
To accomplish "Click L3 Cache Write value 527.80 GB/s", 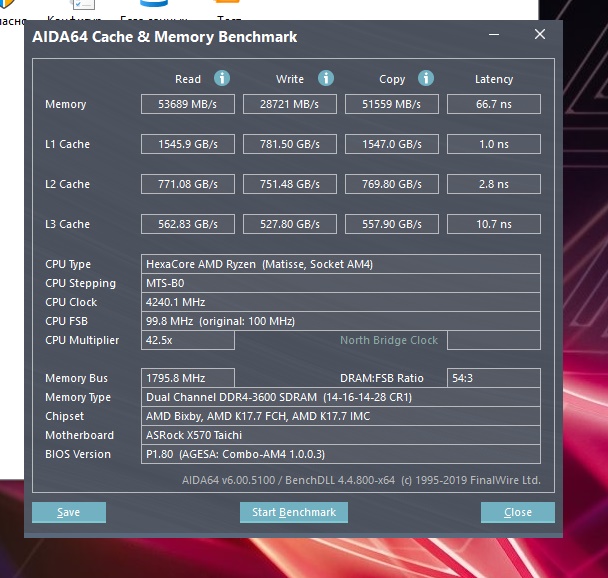I will (x=290, y=224).
